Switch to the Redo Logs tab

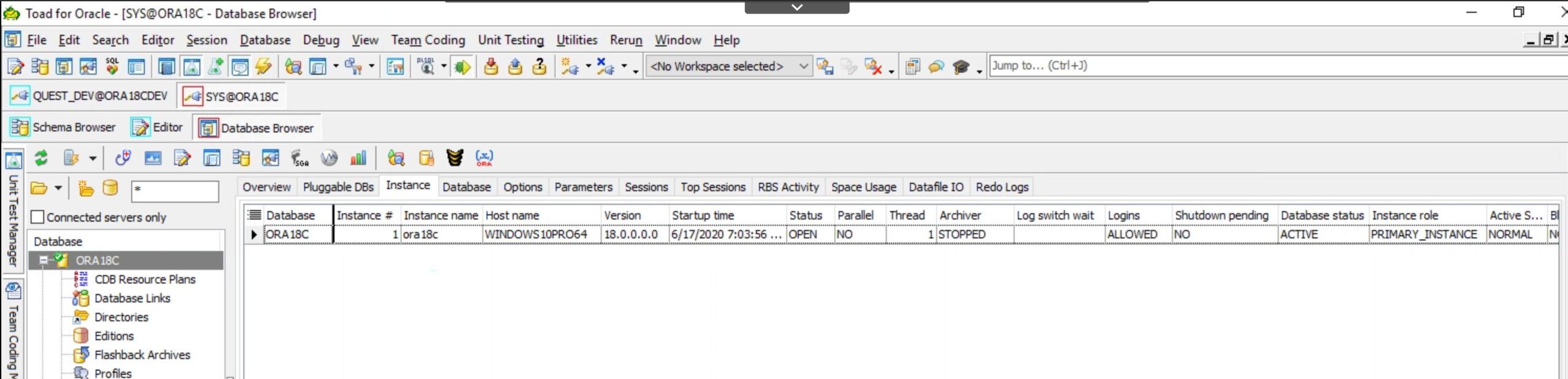point(1002,187)
